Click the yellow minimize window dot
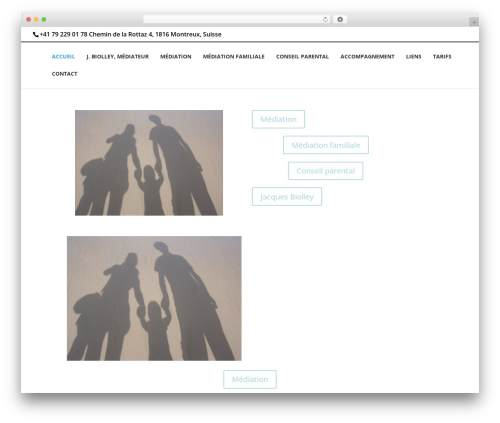500x423 pixels. 36,19
